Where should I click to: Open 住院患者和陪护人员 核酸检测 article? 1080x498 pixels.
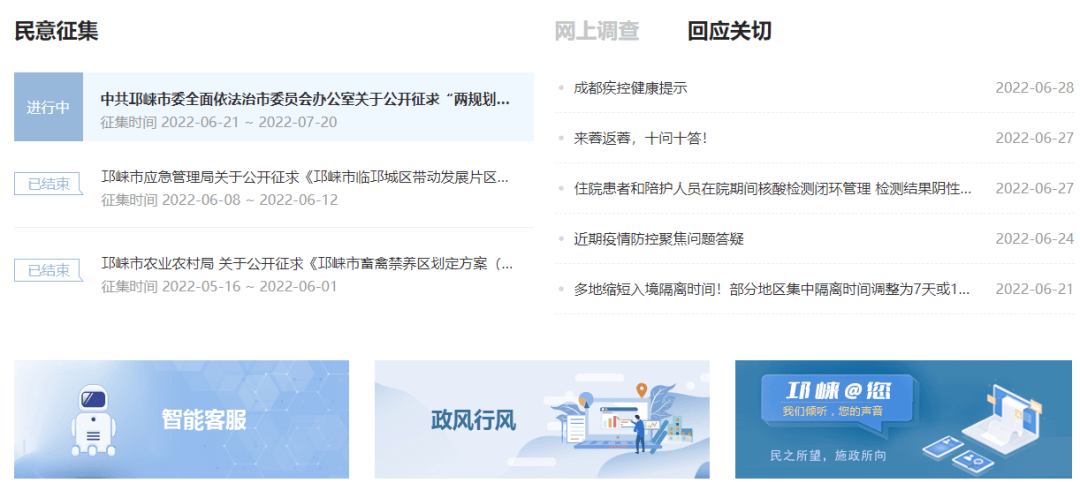(x=773, y=189)
